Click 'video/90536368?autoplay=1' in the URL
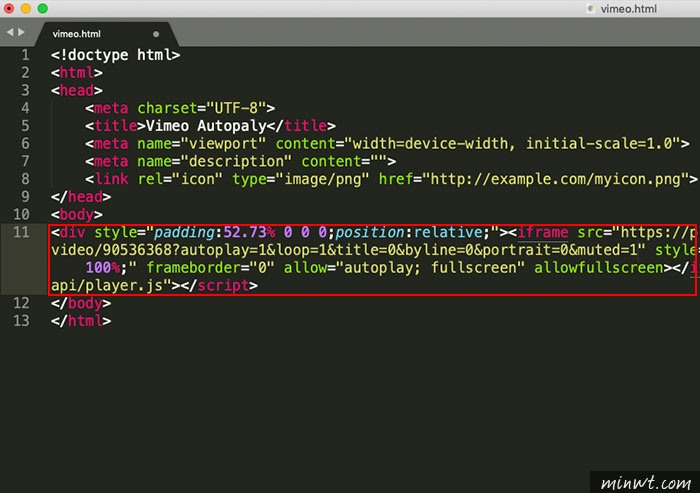 point(159,250)
